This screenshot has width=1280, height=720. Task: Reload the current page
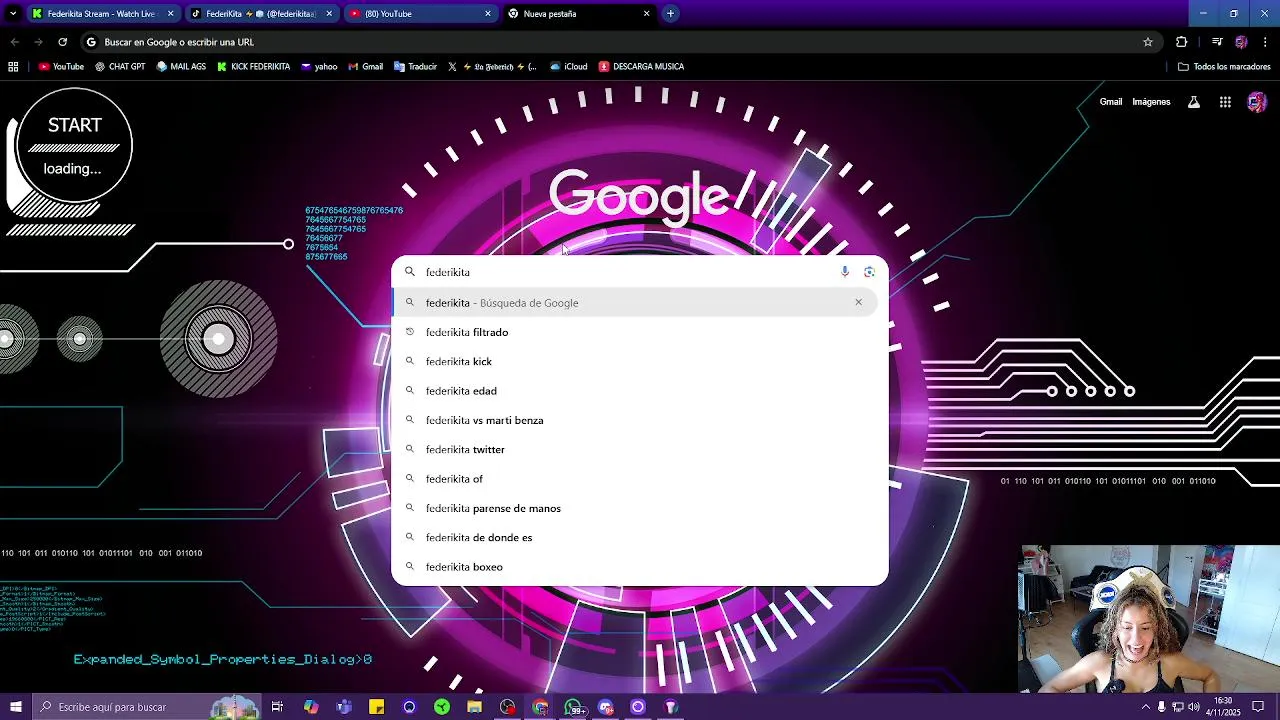[62, 42]
